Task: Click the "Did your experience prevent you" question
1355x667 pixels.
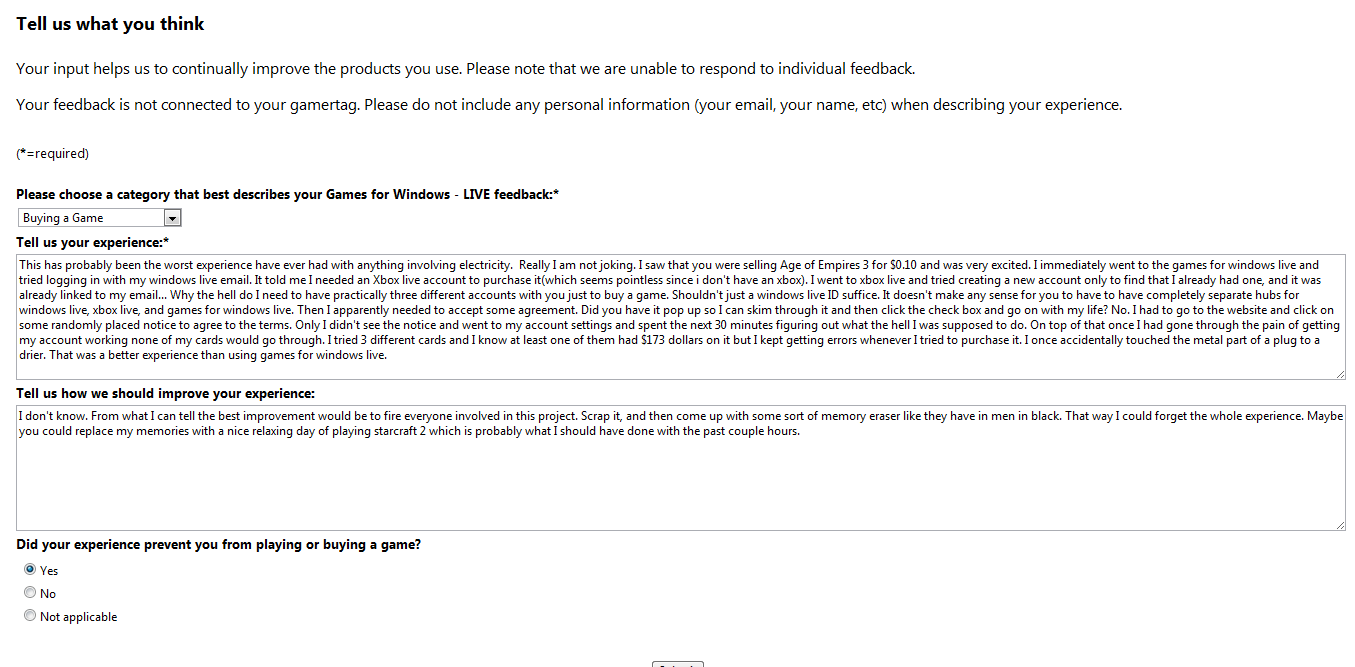Action: pos(218,545)
